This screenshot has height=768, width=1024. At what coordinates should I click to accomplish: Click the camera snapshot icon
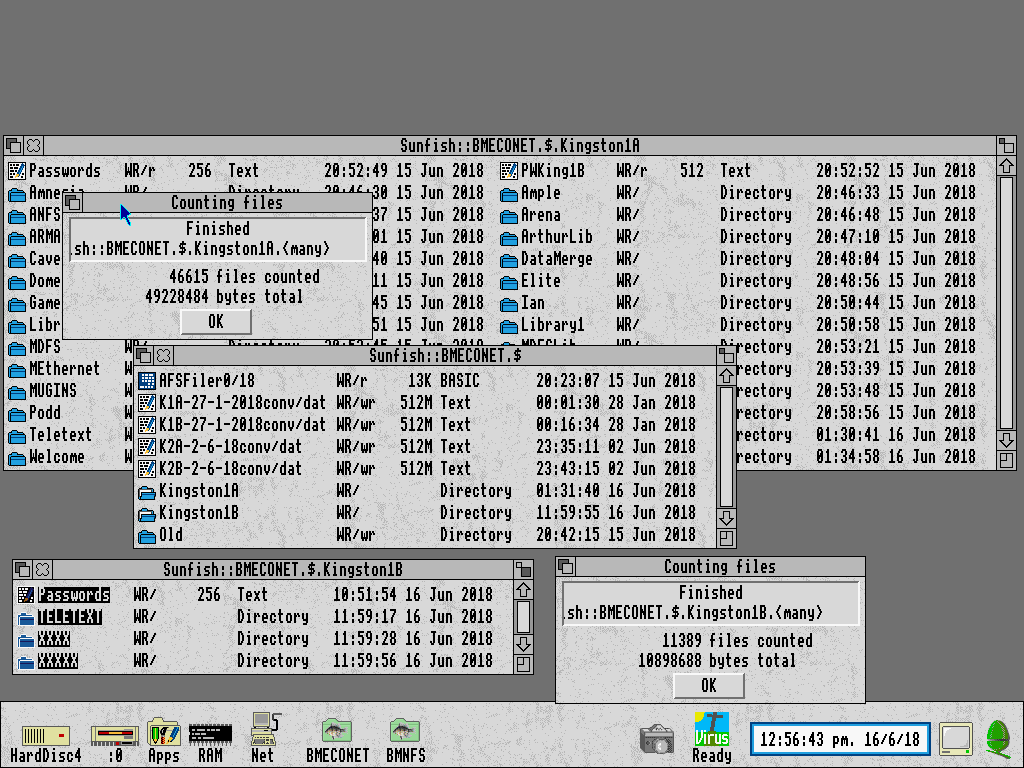click(x=656, y=738)
